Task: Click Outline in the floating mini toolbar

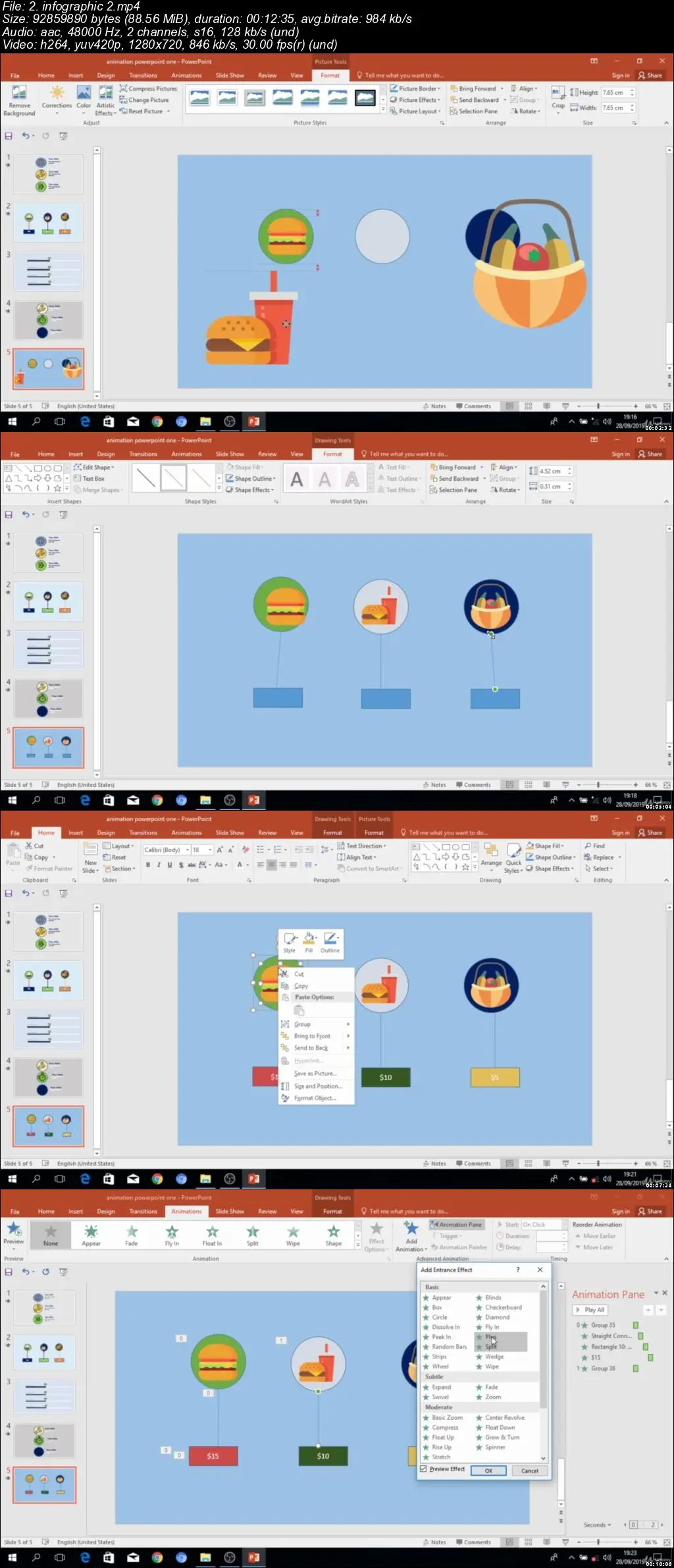Action: tap(330, 942)
